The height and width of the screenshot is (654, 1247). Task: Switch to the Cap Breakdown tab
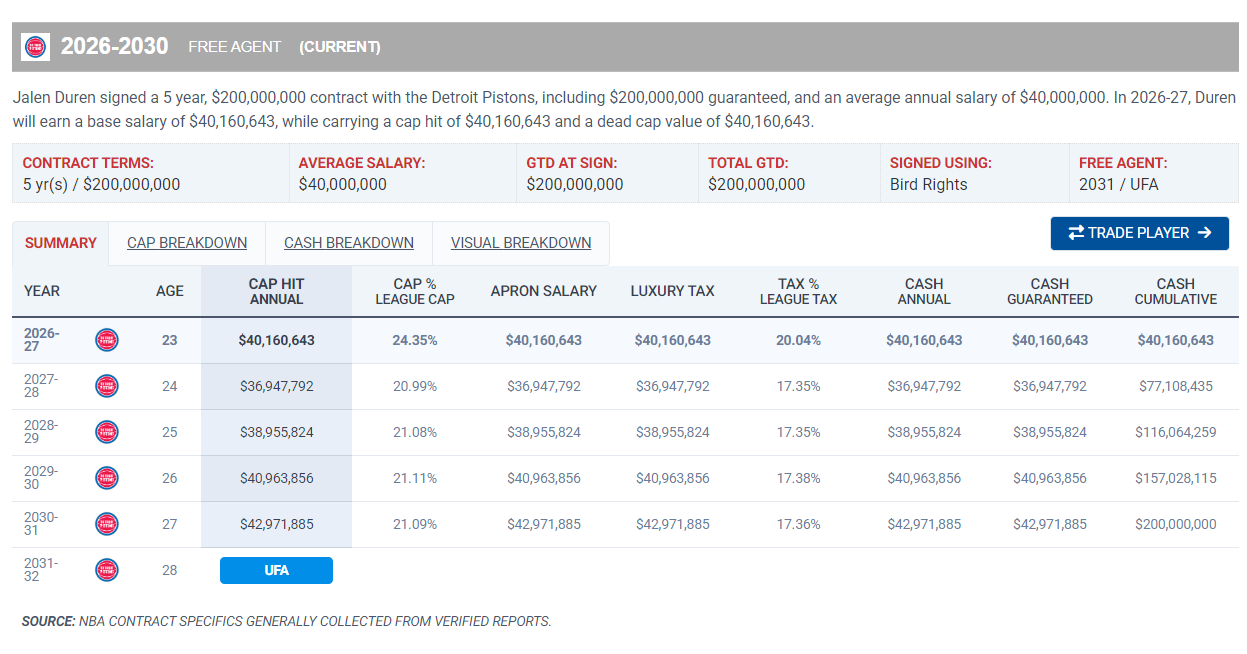tap(187, 243)
